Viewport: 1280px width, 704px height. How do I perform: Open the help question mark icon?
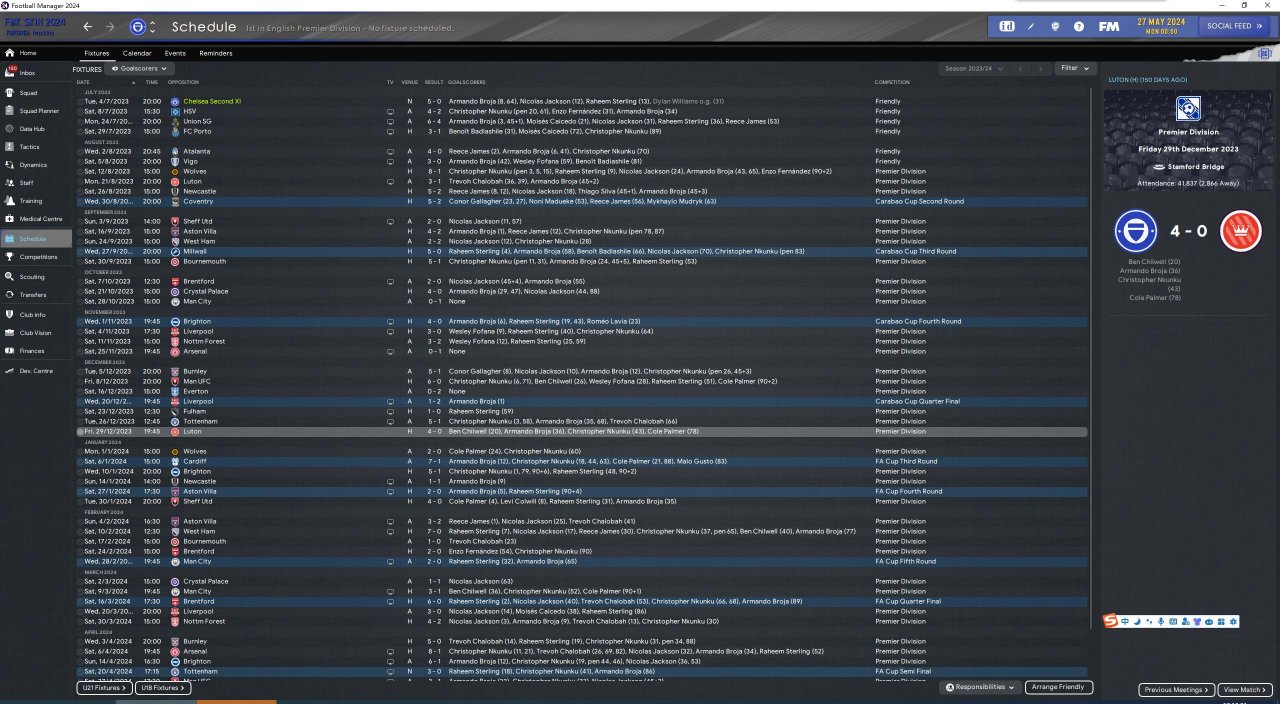click(1081, 25)
